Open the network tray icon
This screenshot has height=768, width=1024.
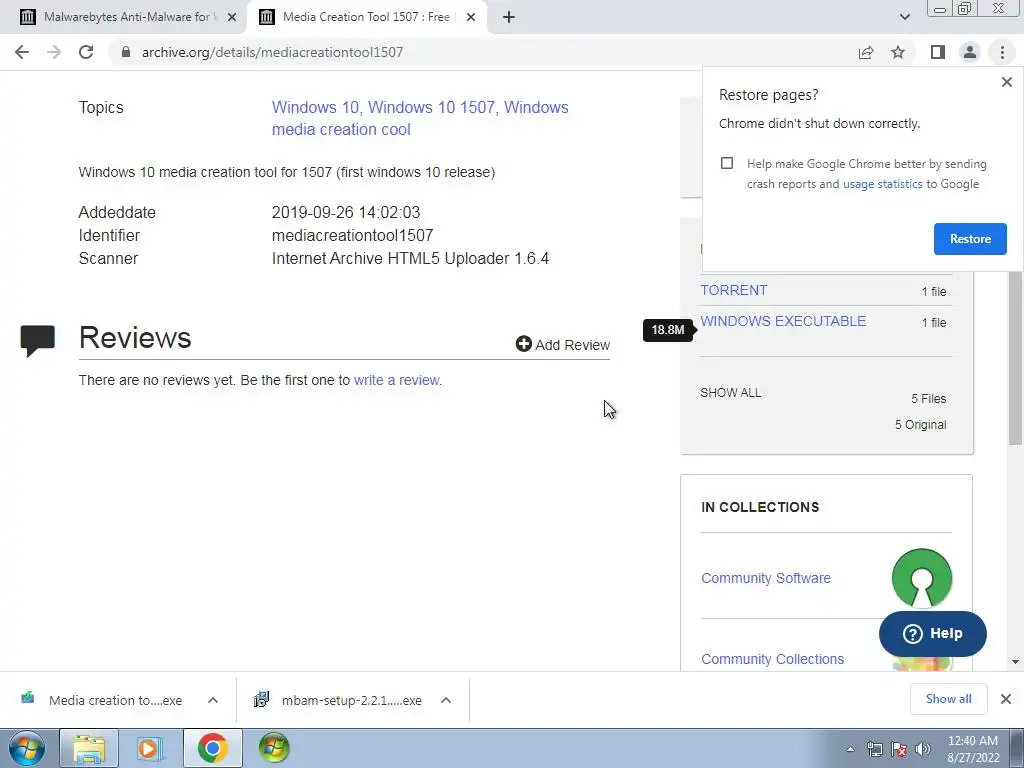click(874, 749)
